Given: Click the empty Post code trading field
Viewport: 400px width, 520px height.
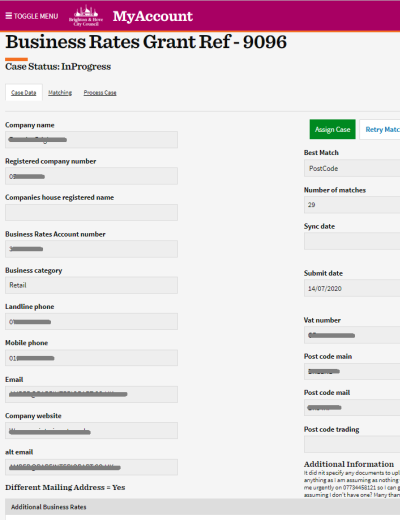Looking at the screenshot, I should (x=352, y=444).
